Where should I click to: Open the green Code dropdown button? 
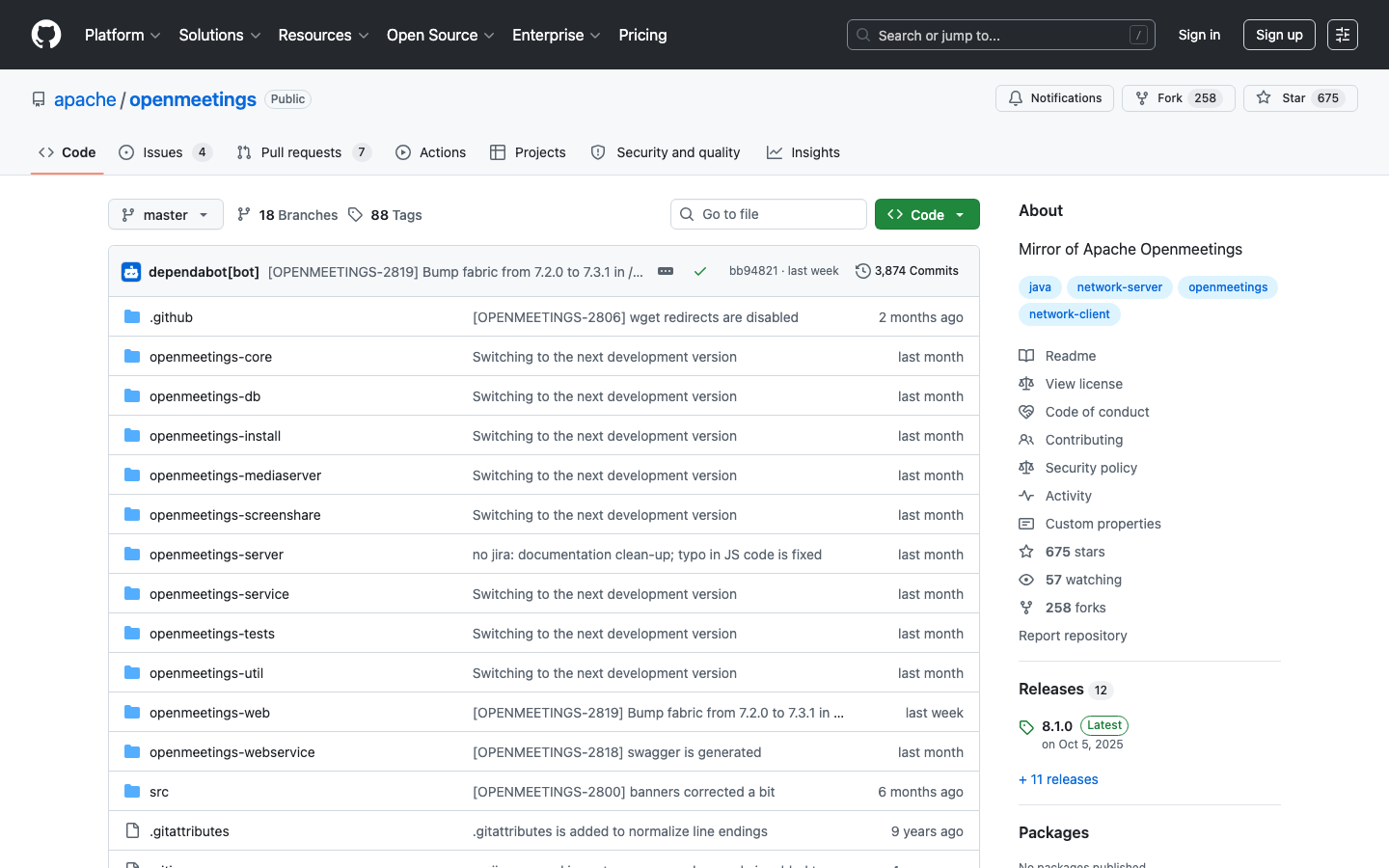927,214
